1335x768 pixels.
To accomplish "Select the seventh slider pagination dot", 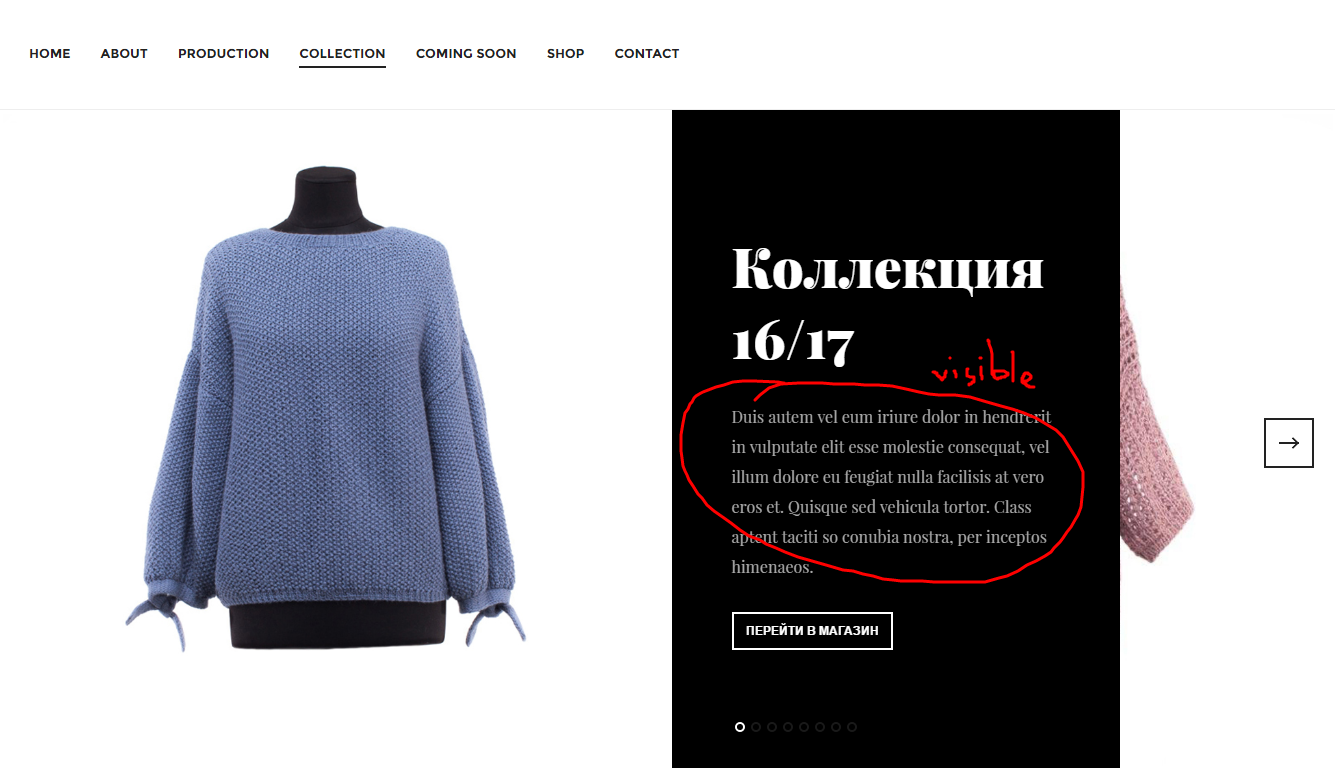I will [836, 727].
